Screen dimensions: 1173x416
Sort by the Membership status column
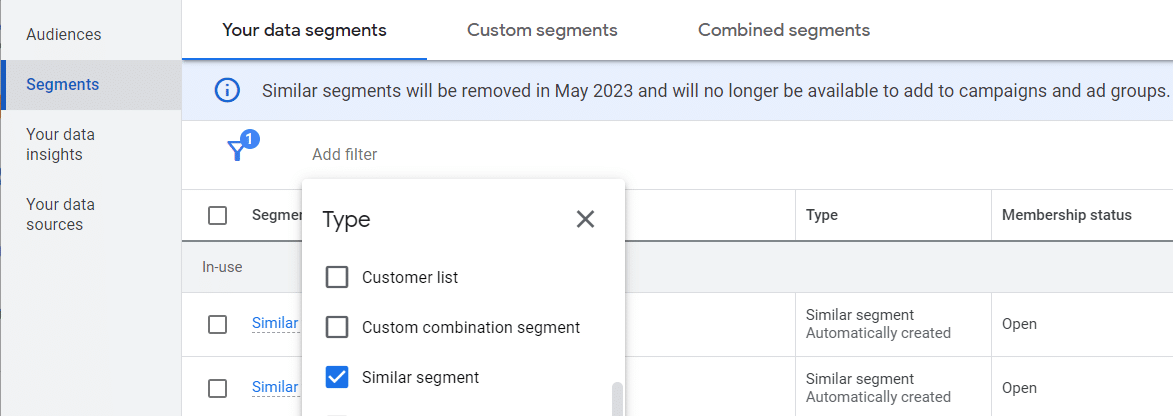coord(1066,215)
